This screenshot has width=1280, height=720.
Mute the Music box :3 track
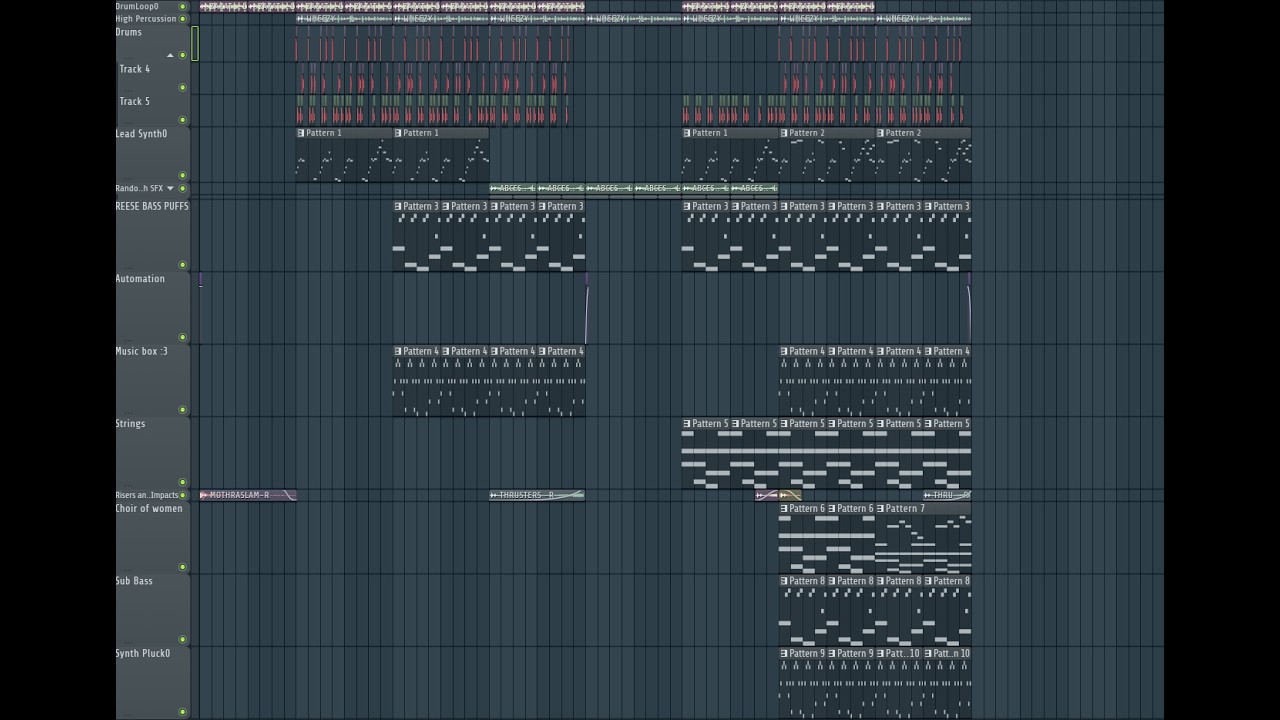(183, 410)
